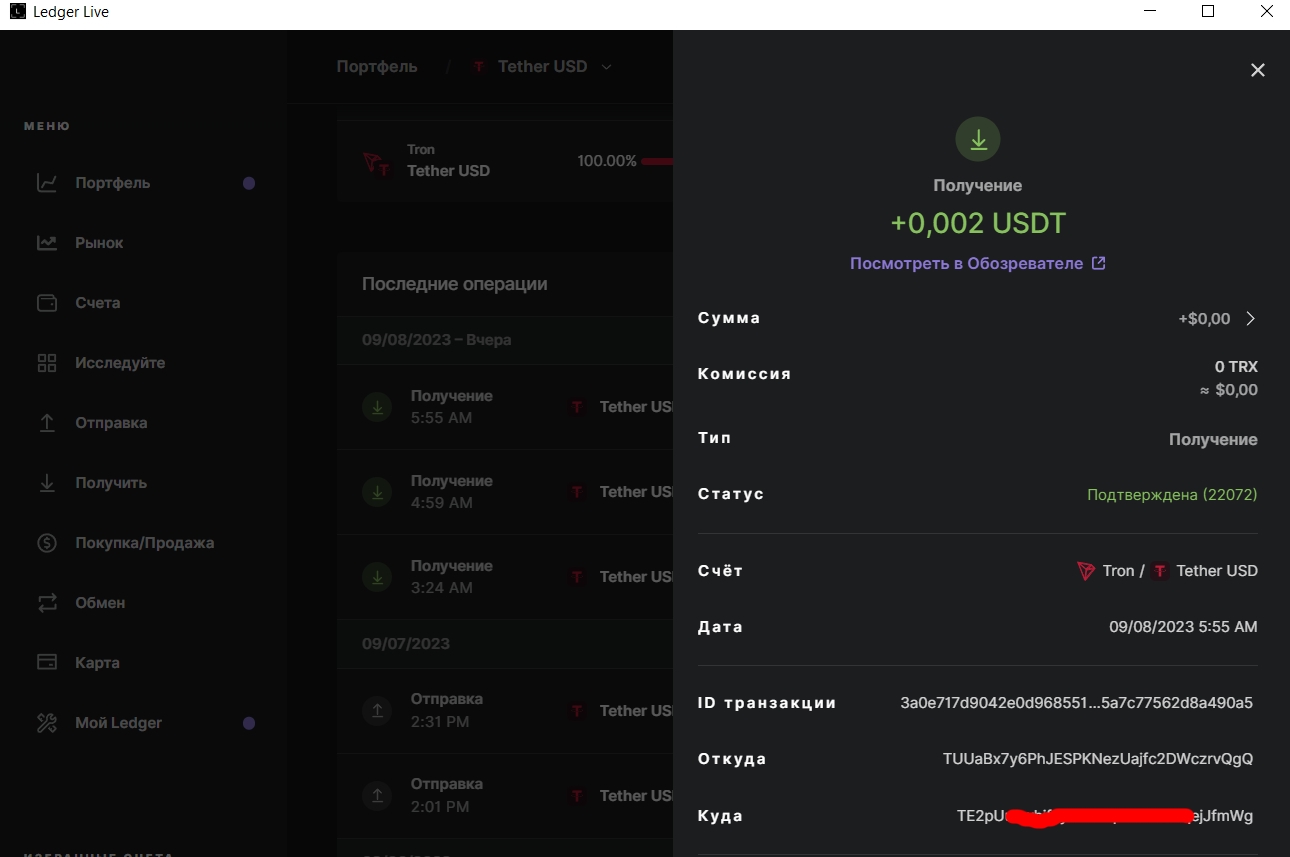The height and width of the screenshot is (857, 1290).
Task: Click the Tron icon in Счёт row
Action: coord(1086,571)
